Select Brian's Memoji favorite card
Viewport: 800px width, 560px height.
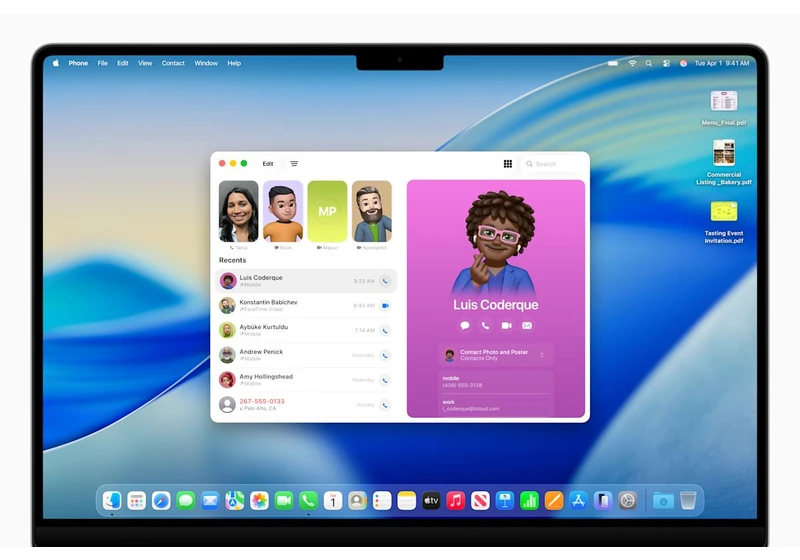[x=283, y=211]
